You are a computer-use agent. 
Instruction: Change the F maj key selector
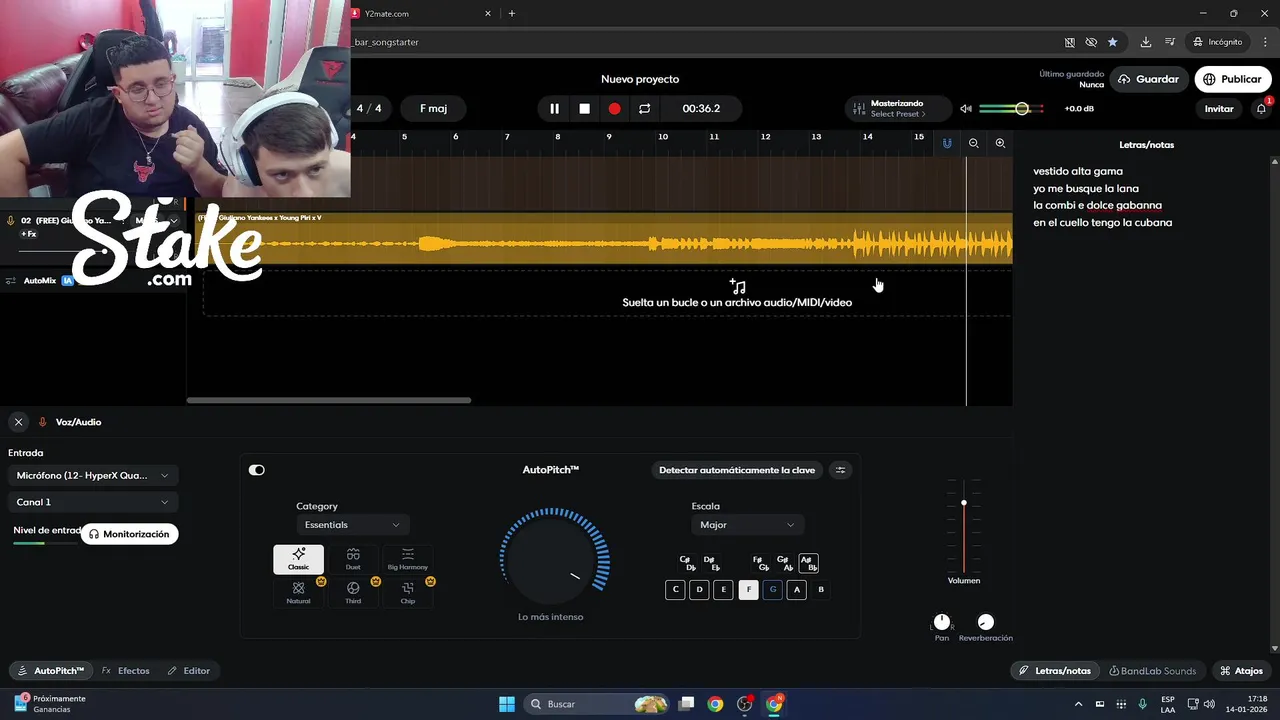point(433,108)
